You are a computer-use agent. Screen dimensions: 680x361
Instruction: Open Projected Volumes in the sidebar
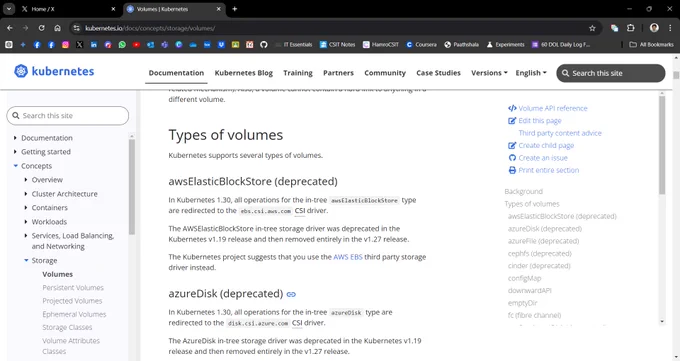(x=72, y=301)
